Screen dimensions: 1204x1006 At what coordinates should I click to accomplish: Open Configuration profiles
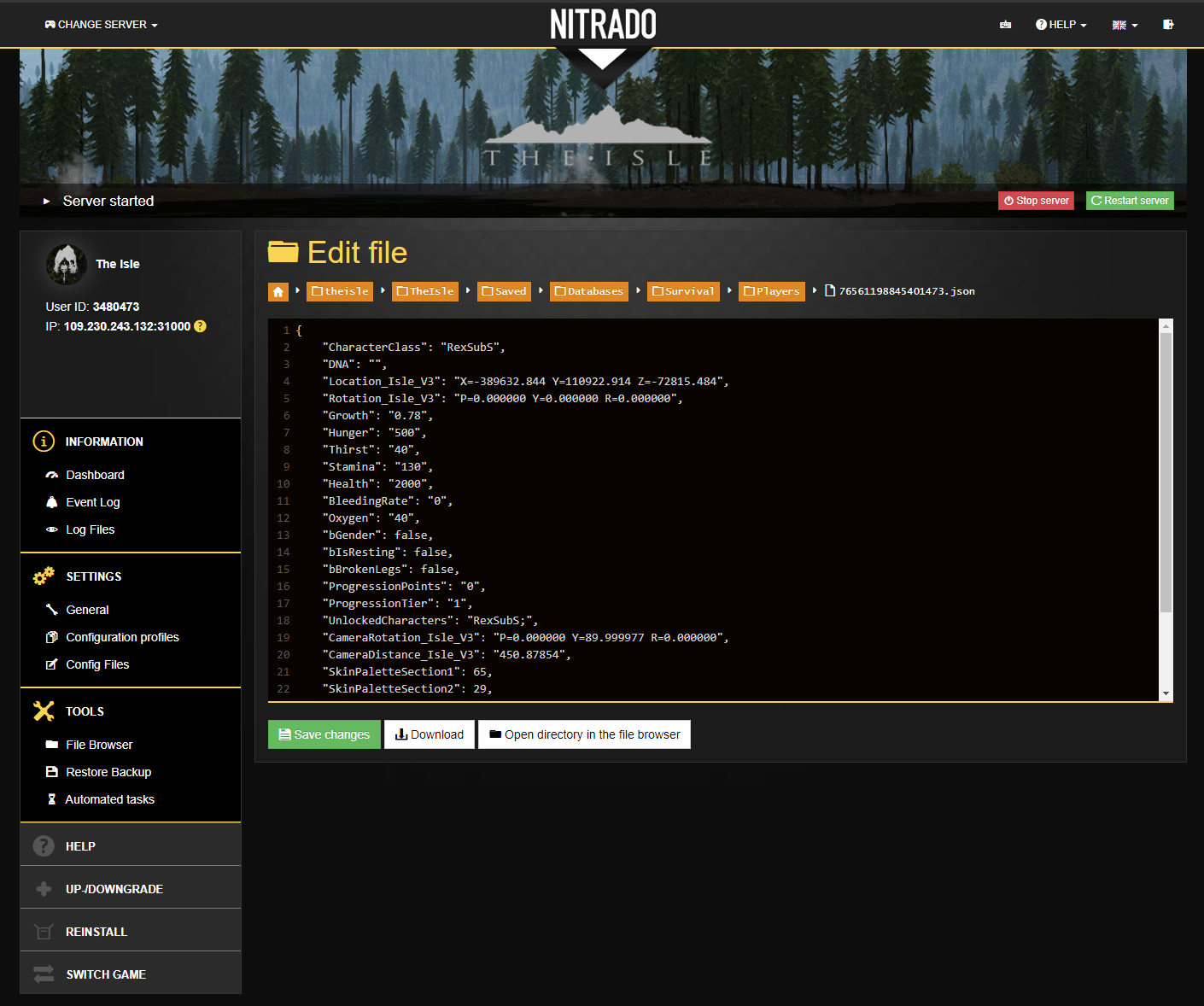tap(122, 637)
